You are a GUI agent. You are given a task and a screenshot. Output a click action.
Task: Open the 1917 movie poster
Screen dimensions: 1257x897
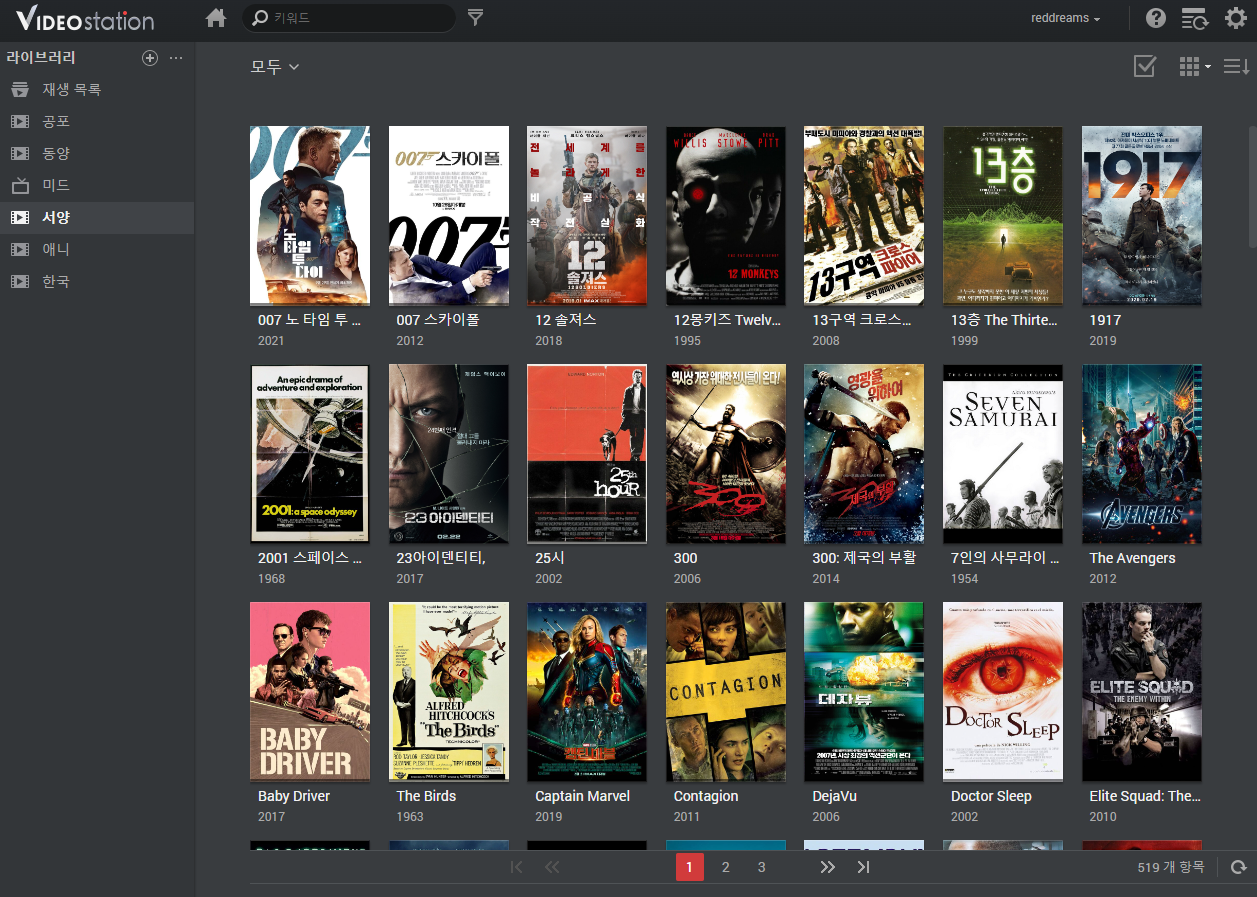(1142, 215)
